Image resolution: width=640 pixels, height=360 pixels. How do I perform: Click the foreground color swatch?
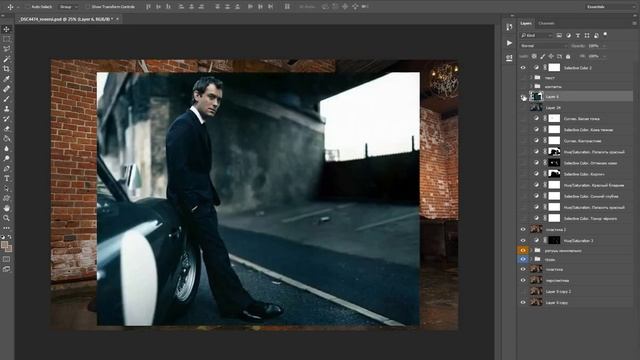tap(4, 245)
